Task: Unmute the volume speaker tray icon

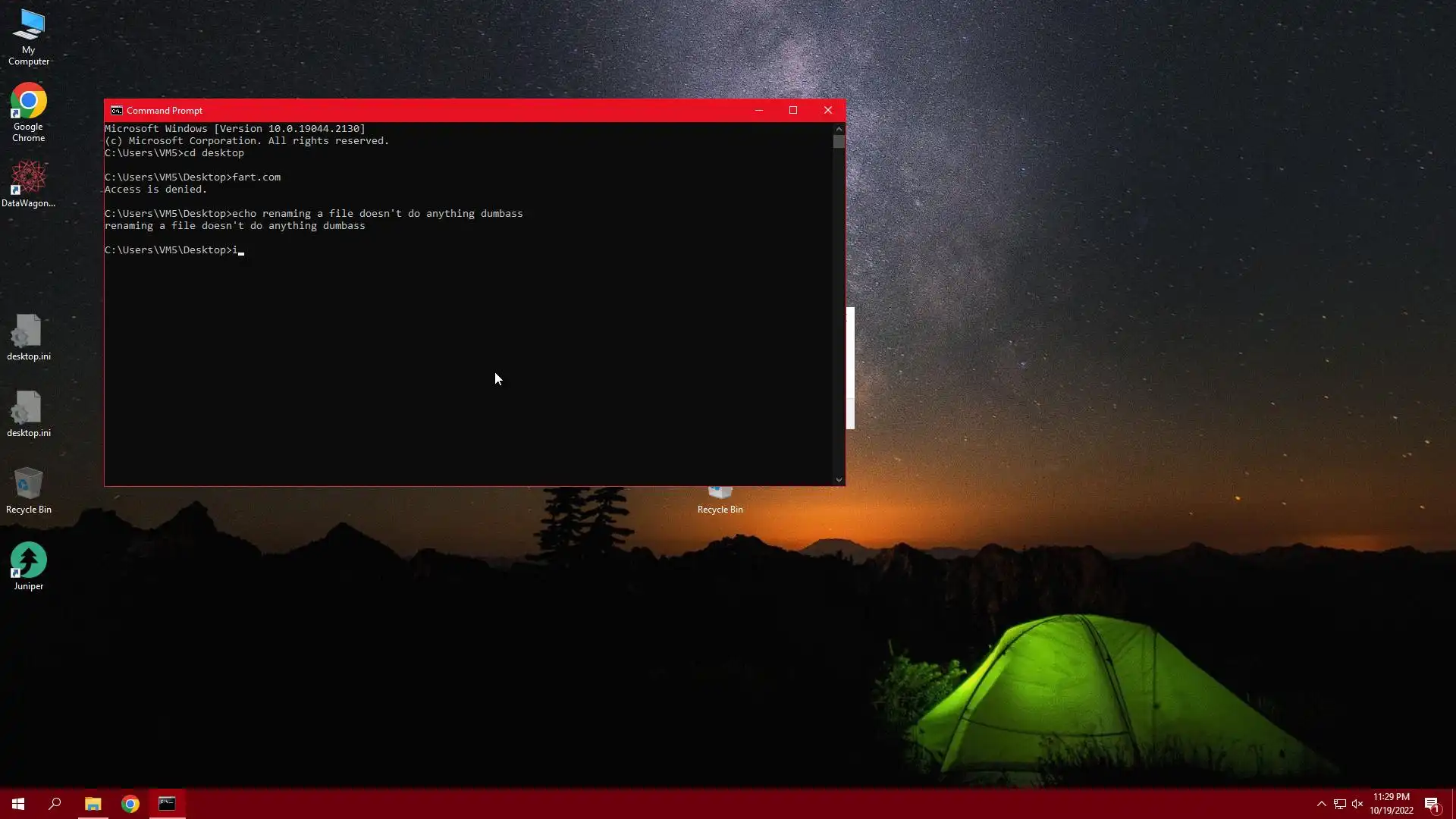Action: (x=1357, y=804)
